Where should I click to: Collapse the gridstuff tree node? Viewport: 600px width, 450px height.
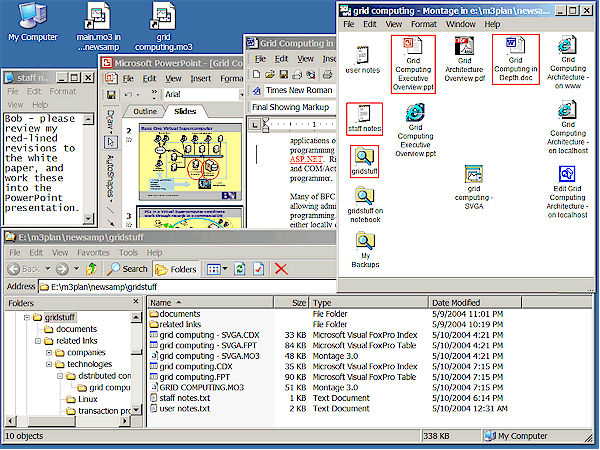27,317
